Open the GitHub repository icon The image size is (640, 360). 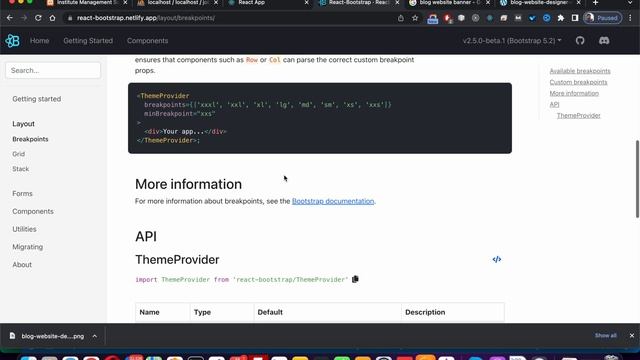point(580,40)
